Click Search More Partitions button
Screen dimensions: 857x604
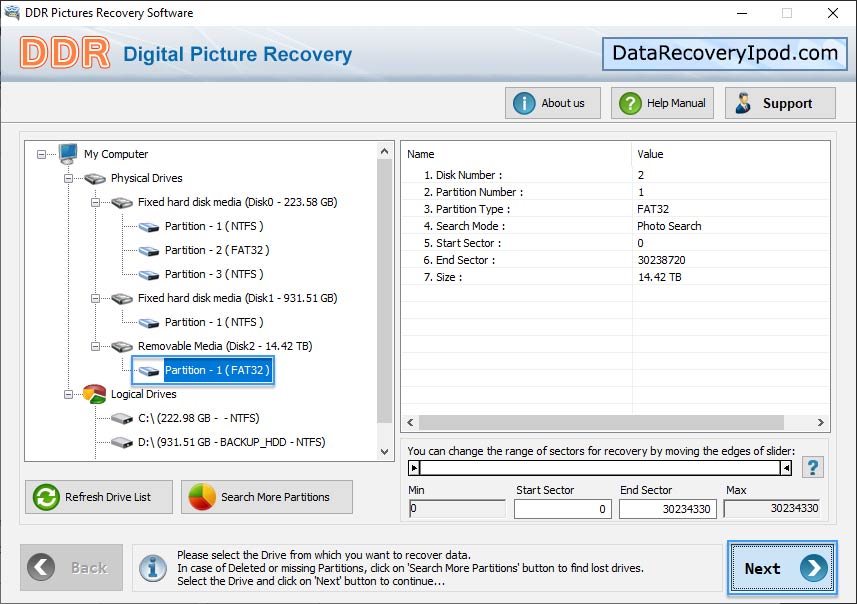click(267, 497)
